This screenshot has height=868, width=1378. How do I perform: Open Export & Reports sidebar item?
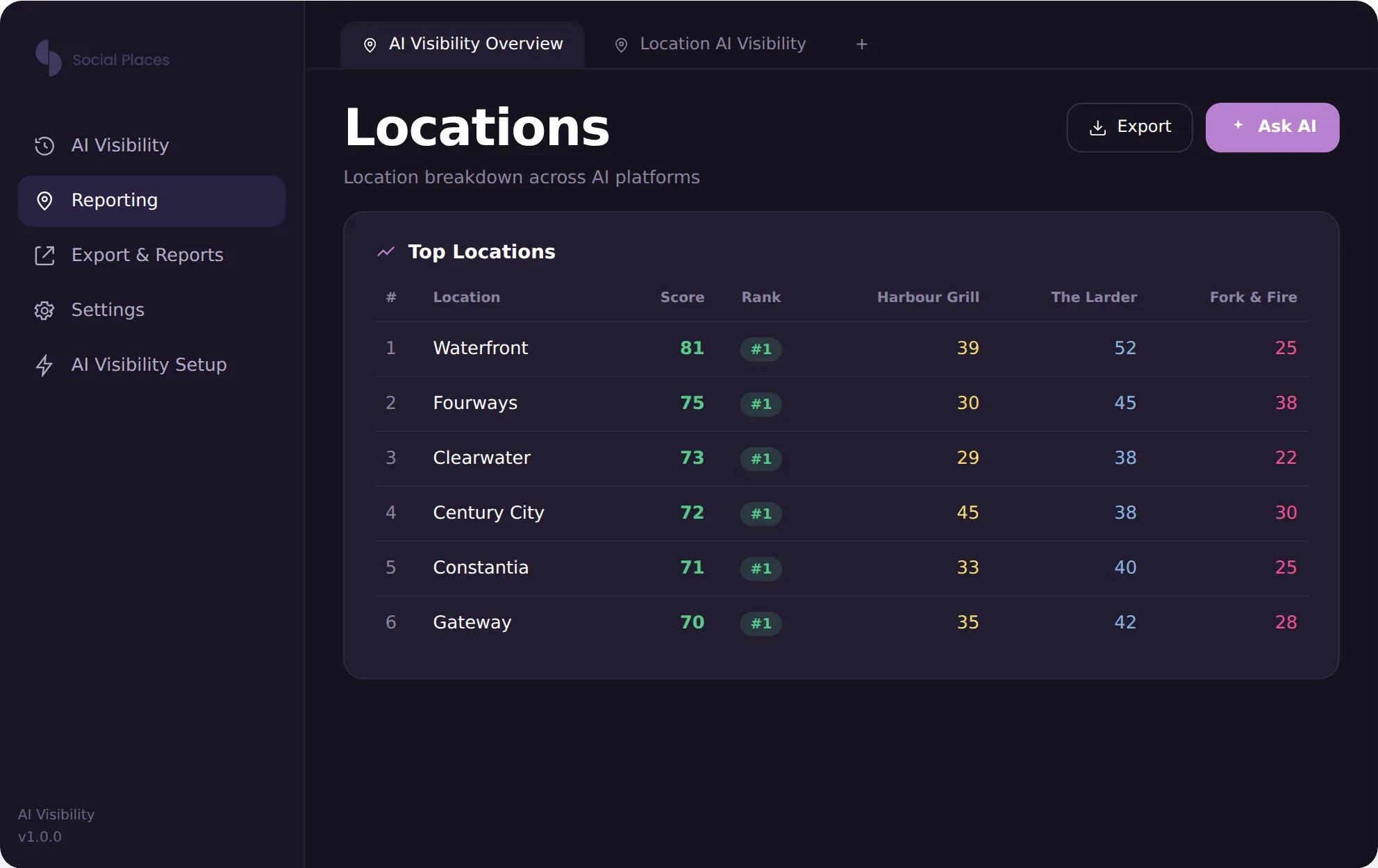[x=151, y=256]
